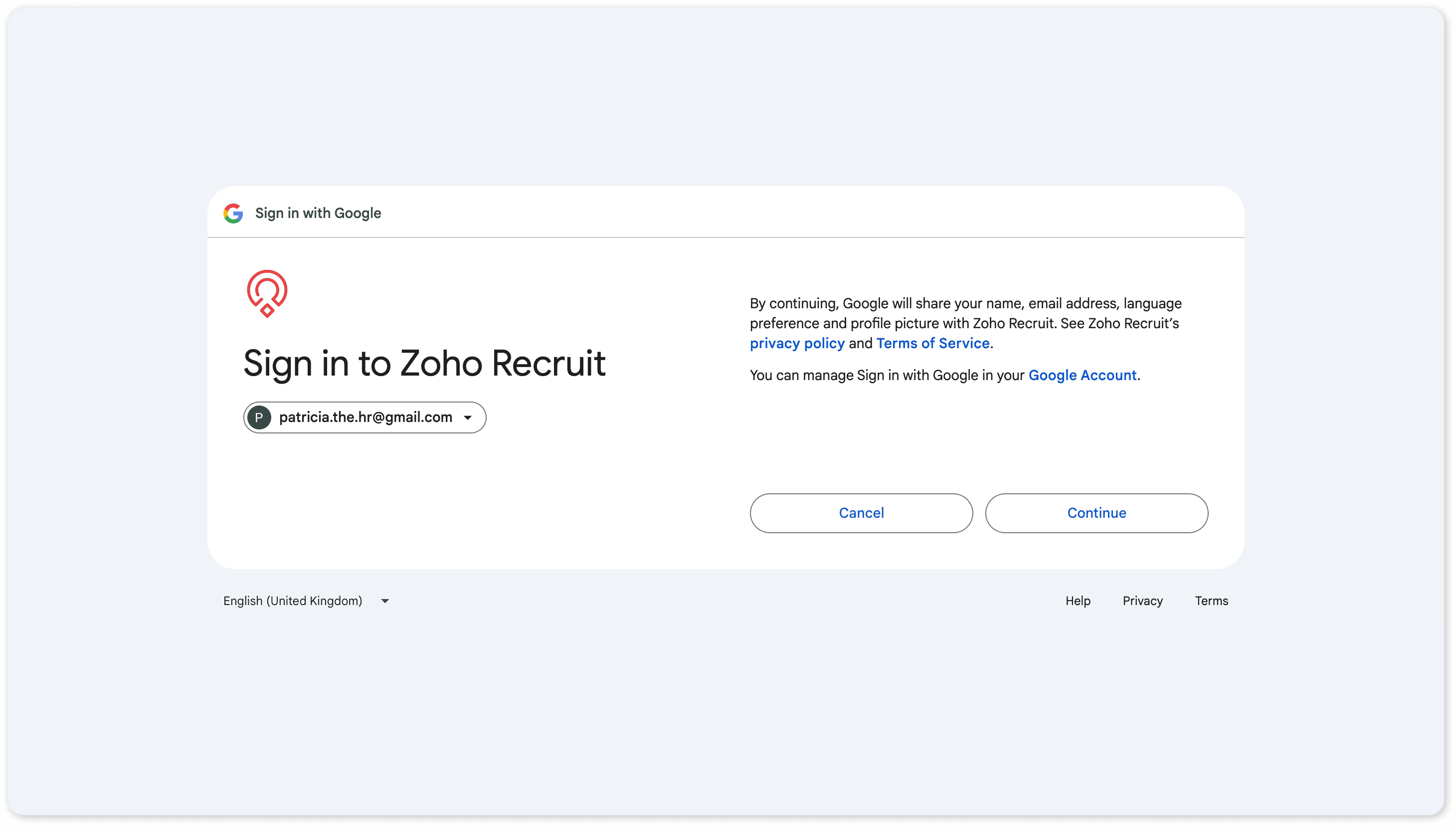Screen dimensions: 1456x827
Task: Click the Google "G" logo icon
Action: 233,213
